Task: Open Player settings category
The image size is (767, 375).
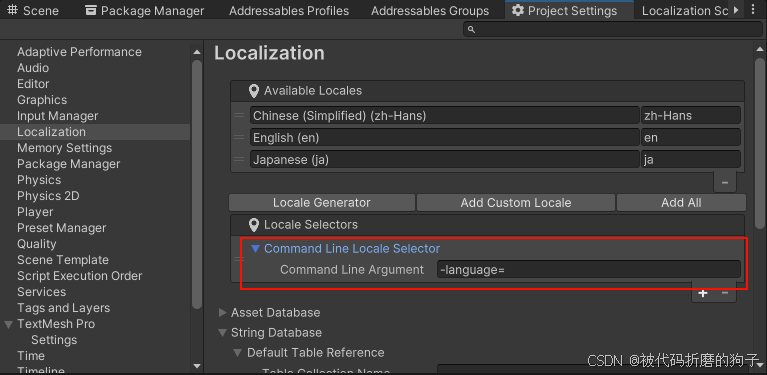Action: point(35,212)
